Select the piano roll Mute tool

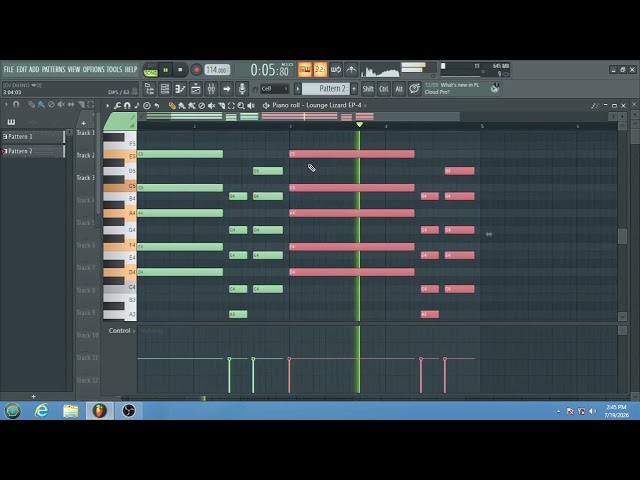coord(211,106)
